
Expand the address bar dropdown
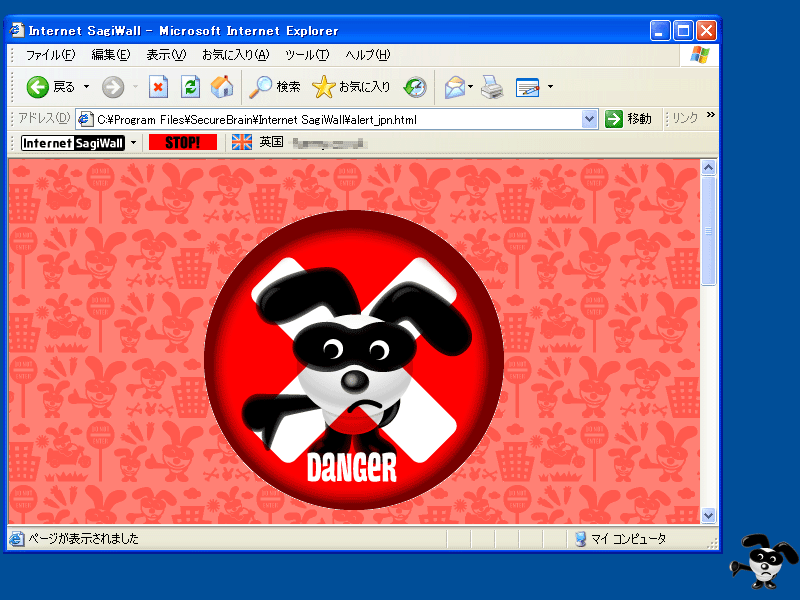point(589,120)
